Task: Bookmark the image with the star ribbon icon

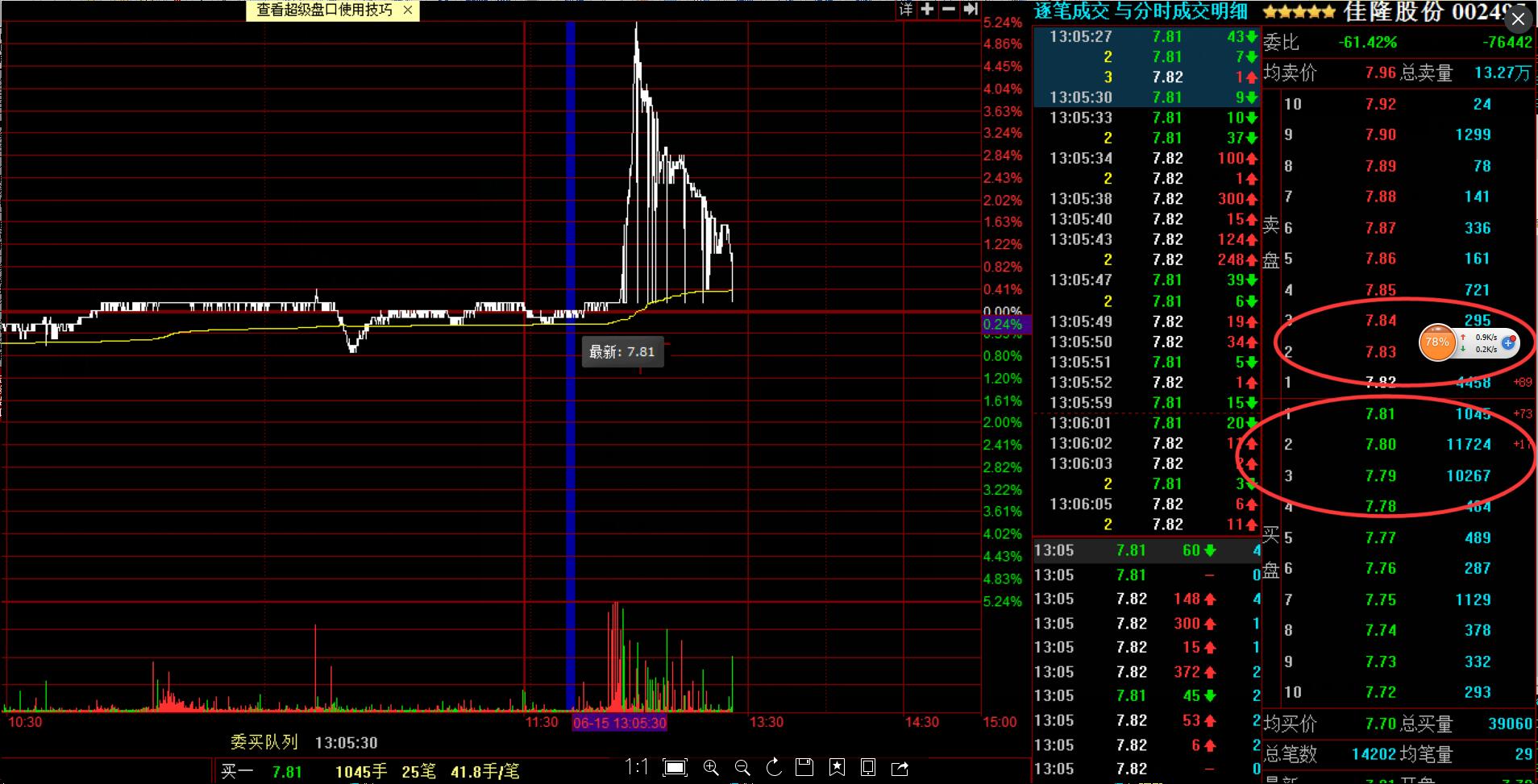Action: 837,767
